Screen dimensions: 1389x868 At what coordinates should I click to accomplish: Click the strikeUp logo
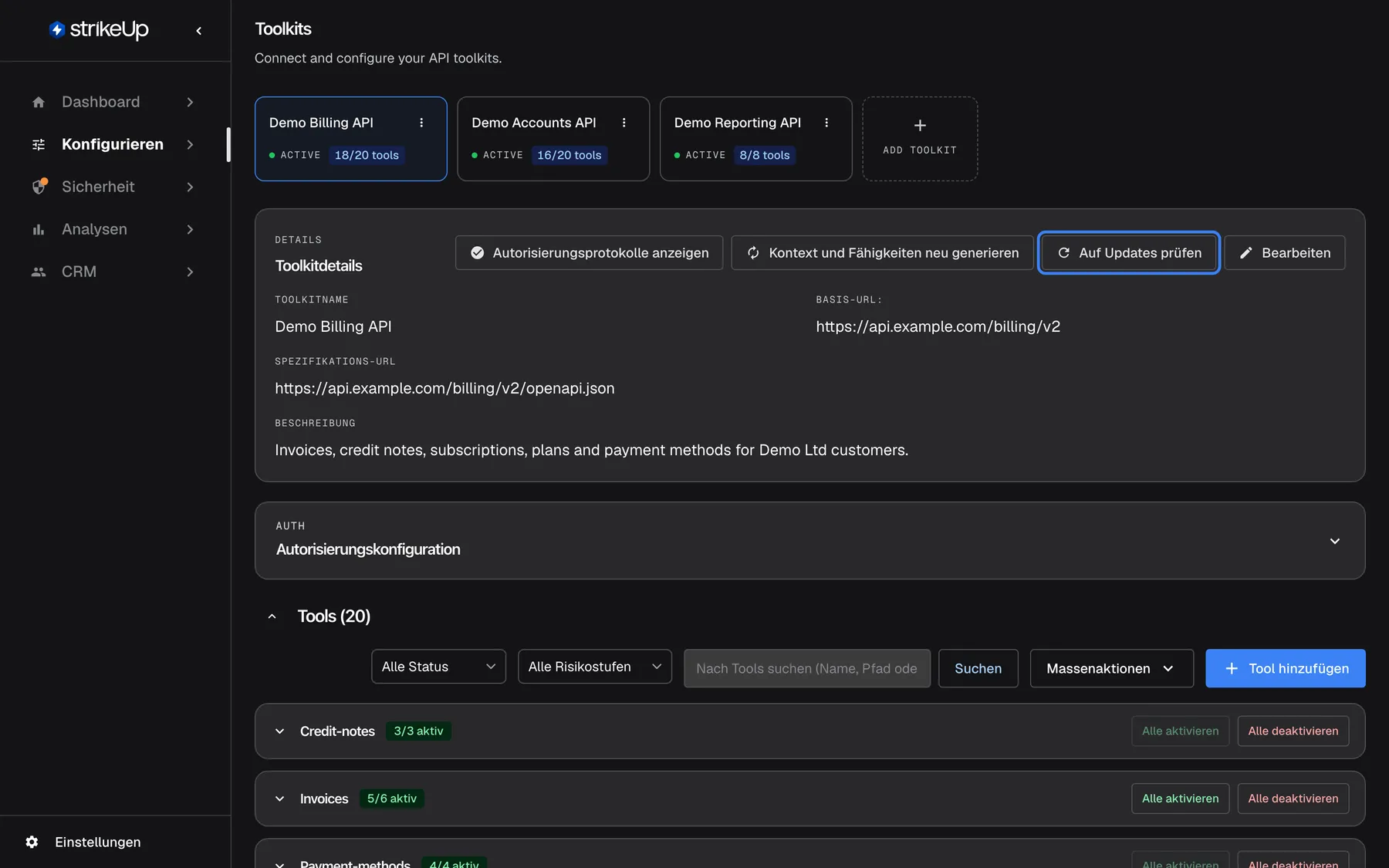[99, 29]
